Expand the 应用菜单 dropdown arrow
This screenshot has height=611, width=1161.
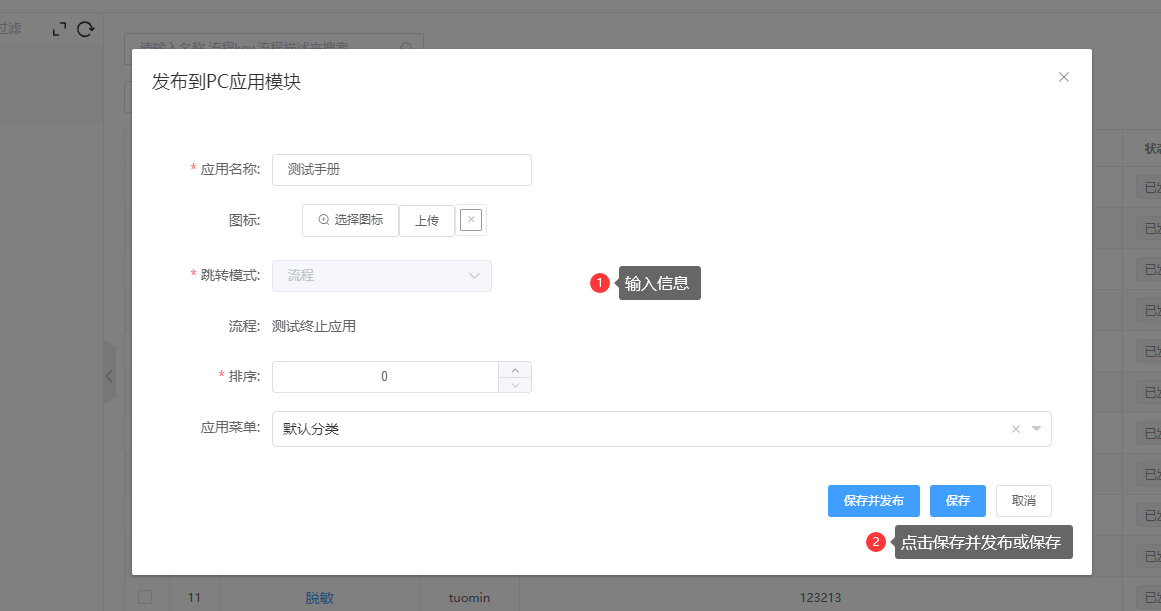1037,429
